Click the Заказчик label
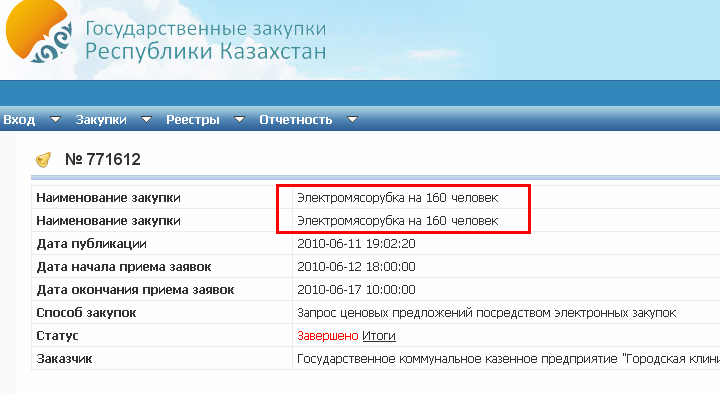 click(64, 359)
